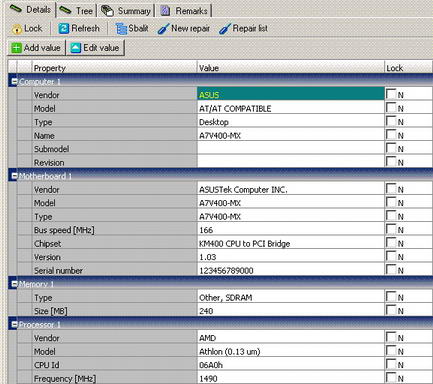The height and width of the screenshot is (384, 433).
Task: Open the Remarks tab
Action: pos(184,11)
